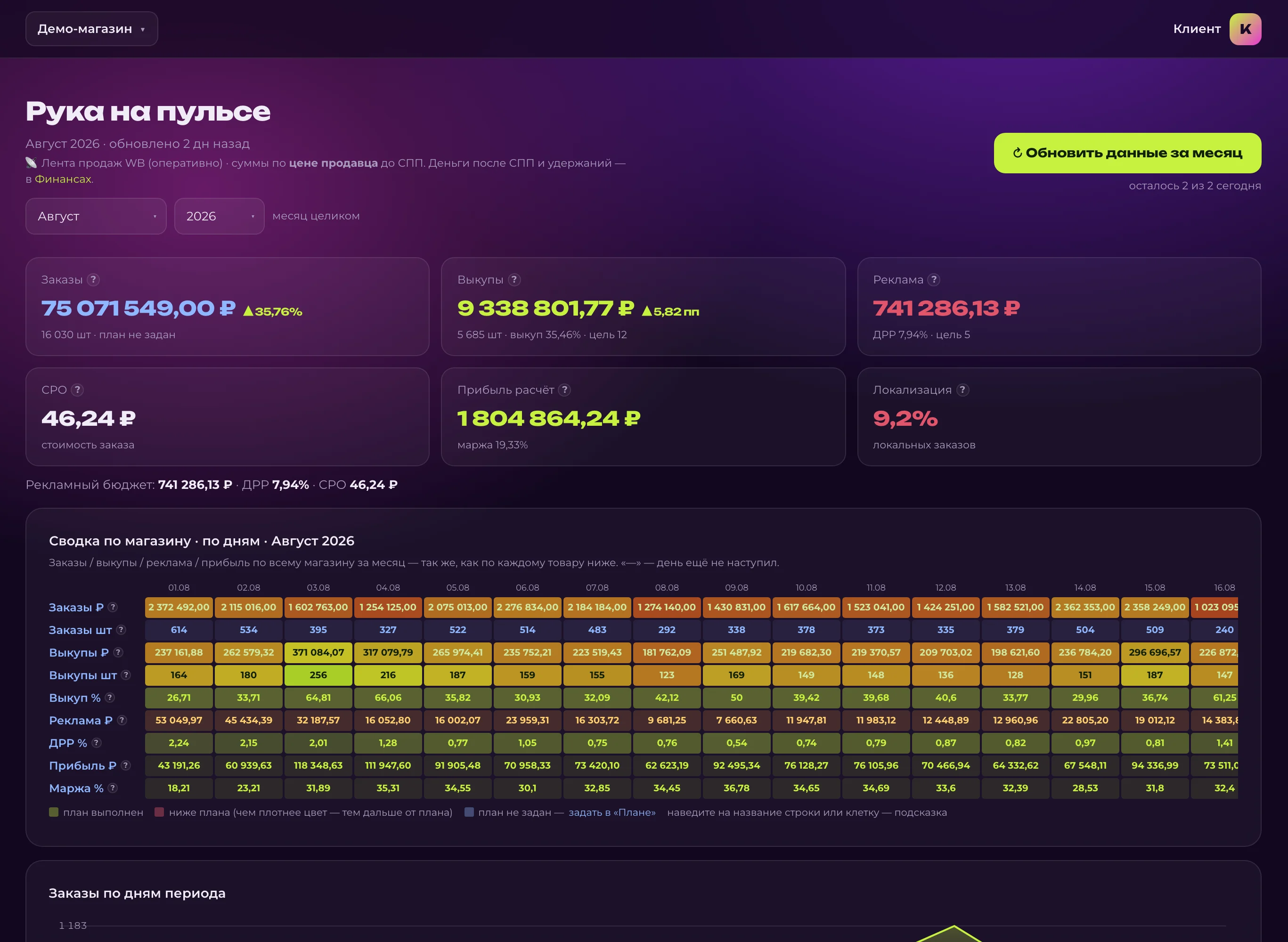Click the green план выполнен legend swatch
Viewport: 1288px width, 942px height.
pyautogui.click(x=54, y=812)
